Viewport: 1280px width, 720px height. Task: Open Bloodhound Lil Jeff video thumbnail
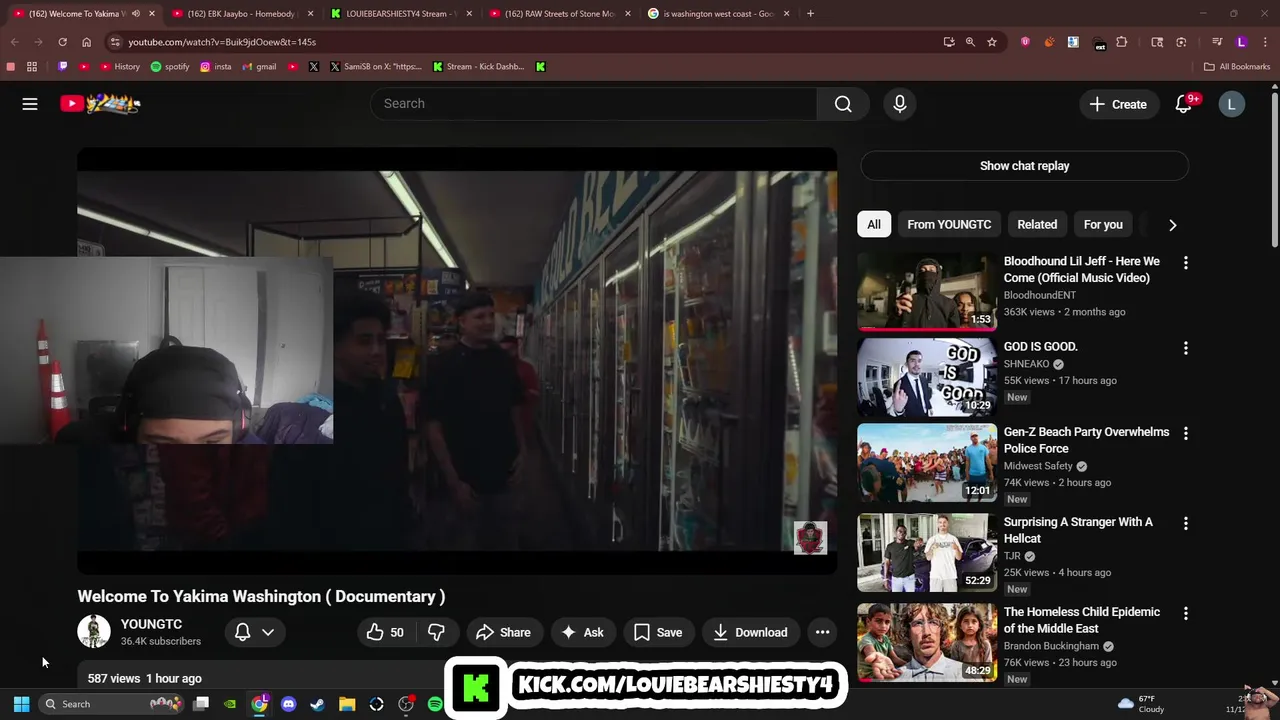pyautogui.click(x=927, y=290)
